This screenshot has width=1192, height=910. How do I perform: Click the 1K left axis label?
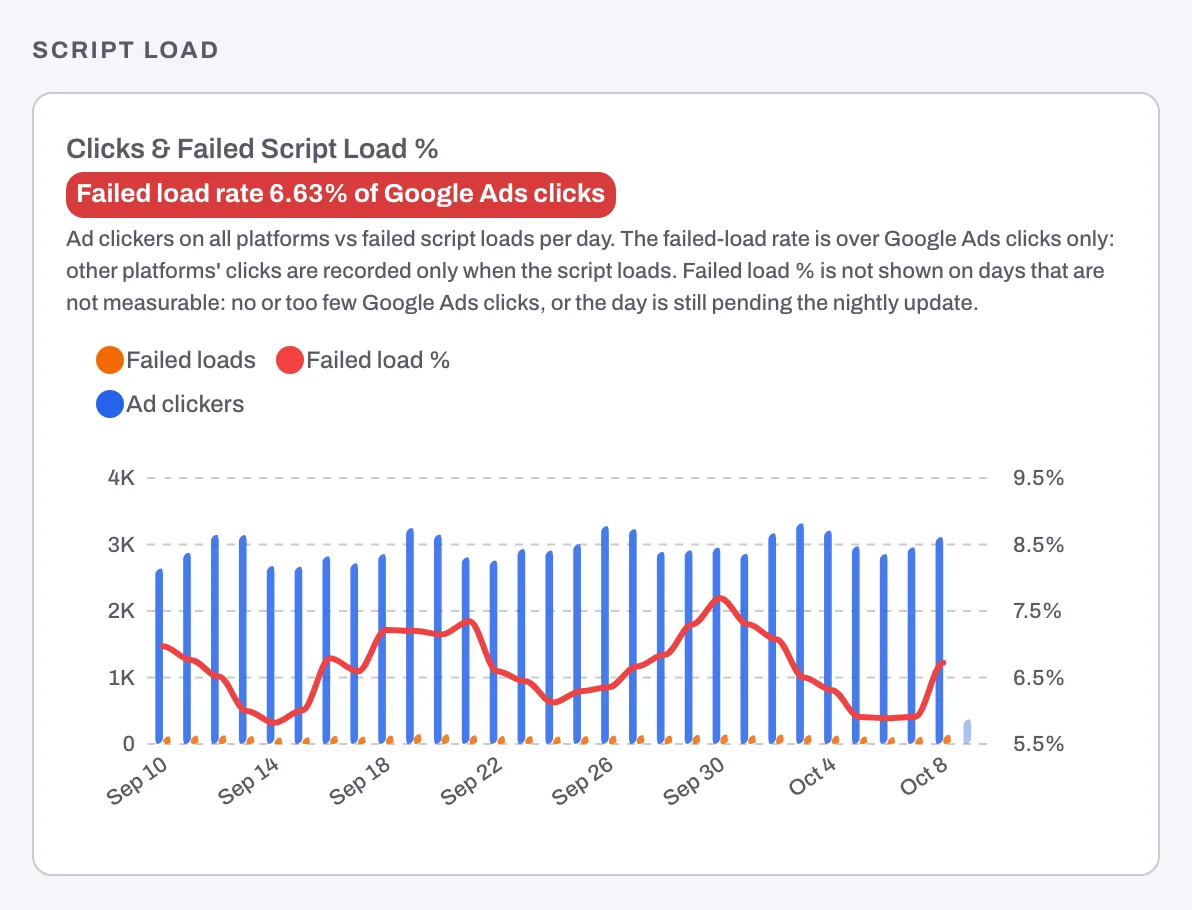tap(121, 677)
